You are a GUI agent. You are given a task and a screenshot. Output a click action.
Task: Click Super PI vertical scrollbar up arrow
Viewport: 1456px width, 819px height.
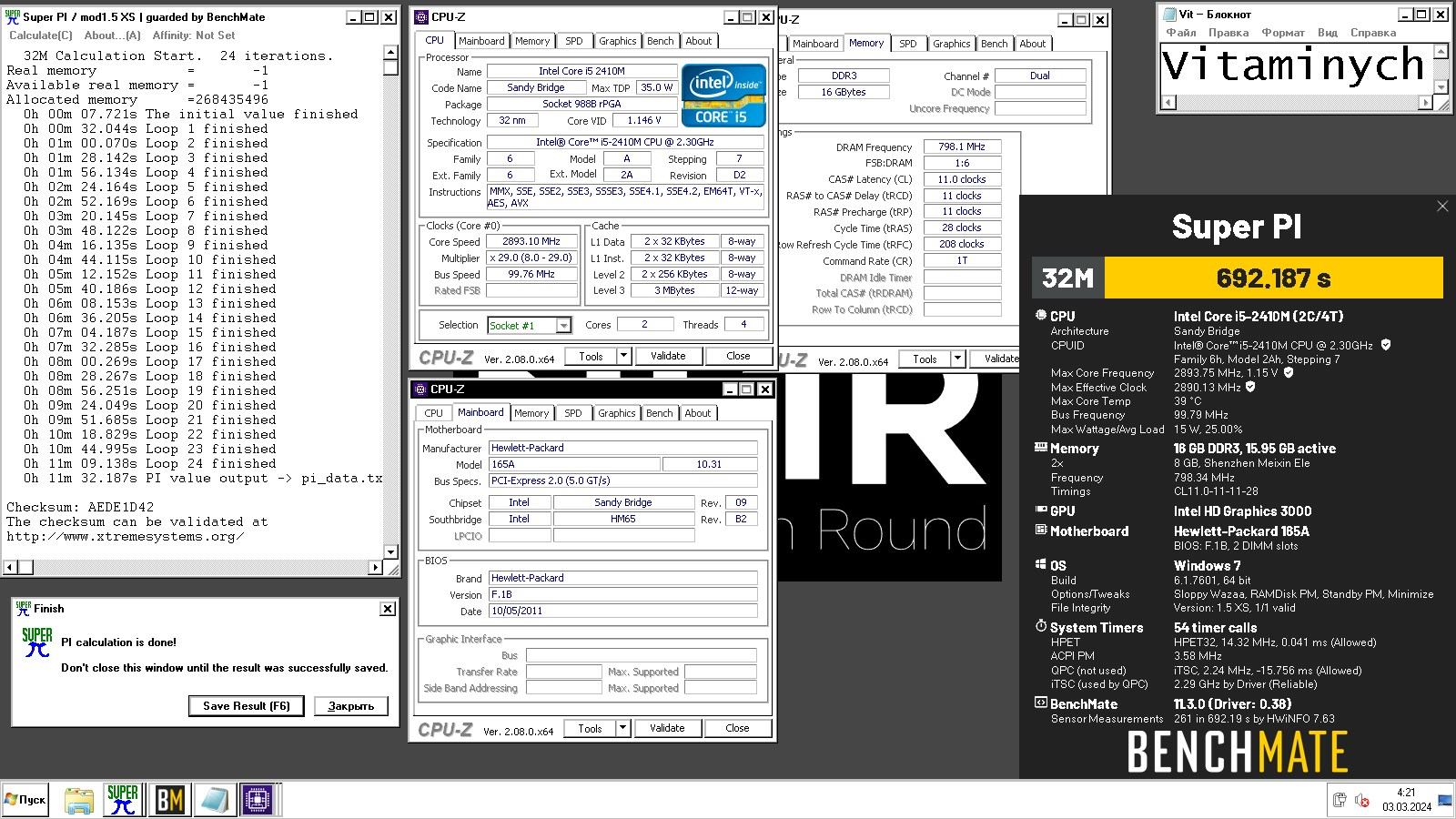[x=390, y=54]
